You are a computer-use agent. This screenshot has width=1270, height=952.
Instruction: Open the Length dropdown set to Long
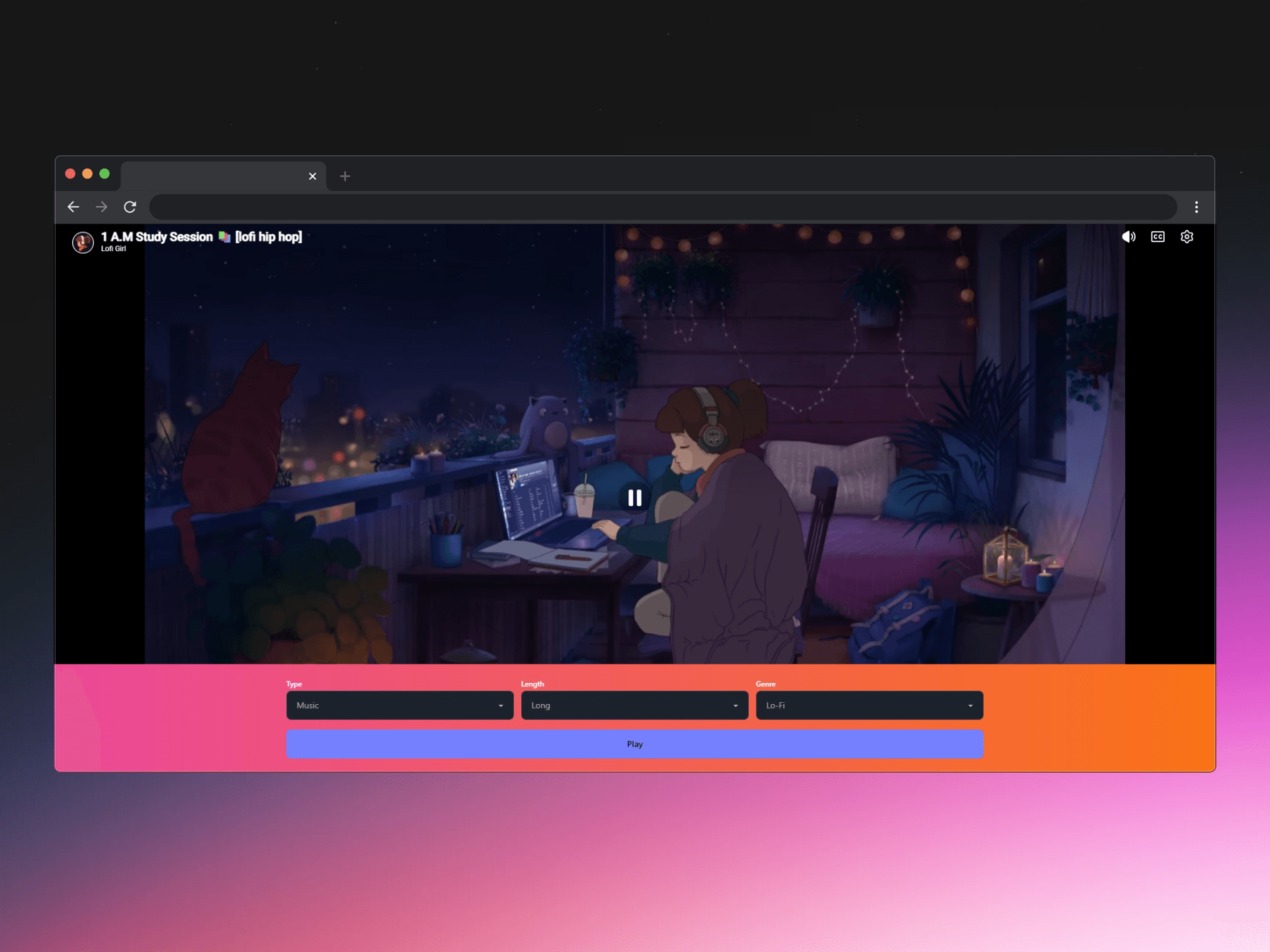(634, 705)
